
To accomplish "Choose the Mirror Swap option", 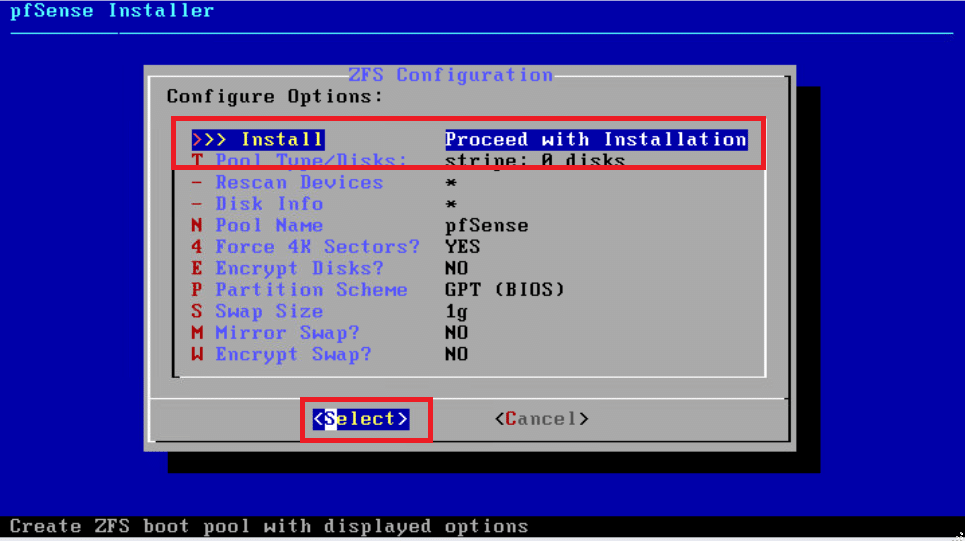I will pyautogui.click(x=287, y=333).
